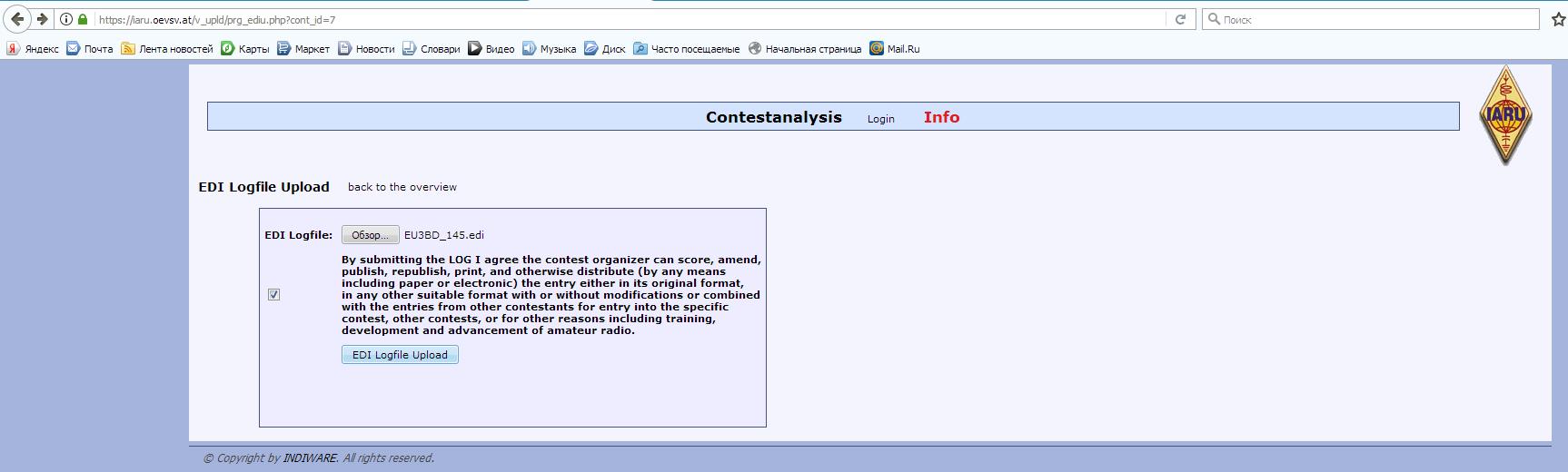Click the site info icon in address bar

pos(66,19)
